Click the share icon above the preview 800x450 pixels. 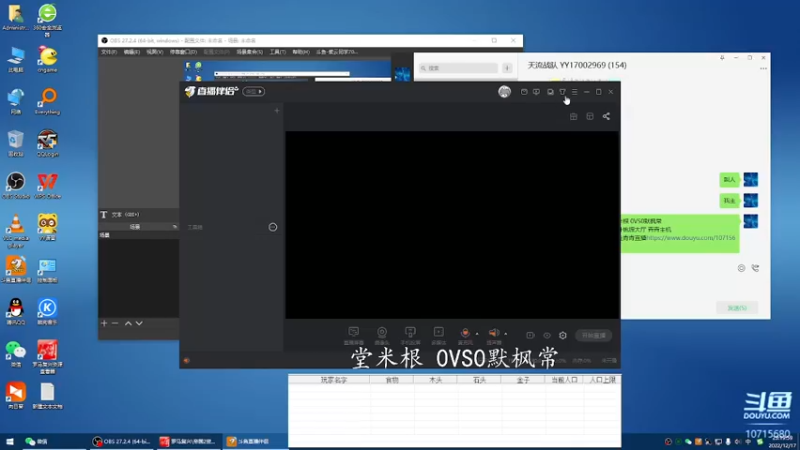pyautogui.click(x=606, y=116)
